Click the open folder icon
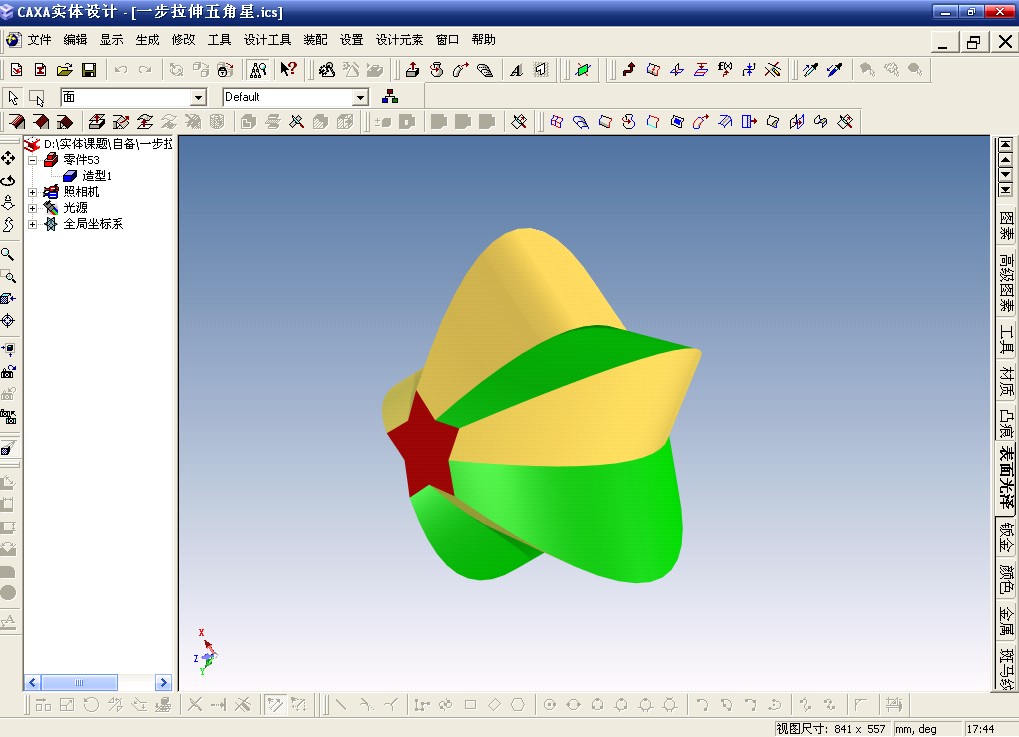Image resolution: width=1019 pixels, height=737 pixels. click(64, 70)
